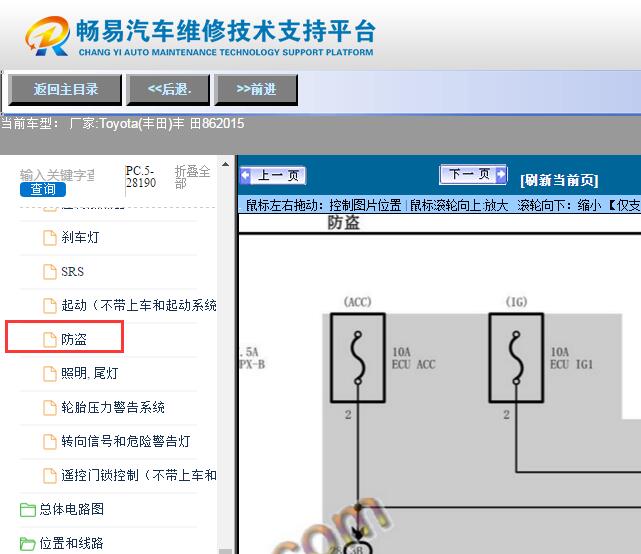
Task: Click document icon beside 照明, 尾灯
Action: pyautogui.click(x=50, y=373)
